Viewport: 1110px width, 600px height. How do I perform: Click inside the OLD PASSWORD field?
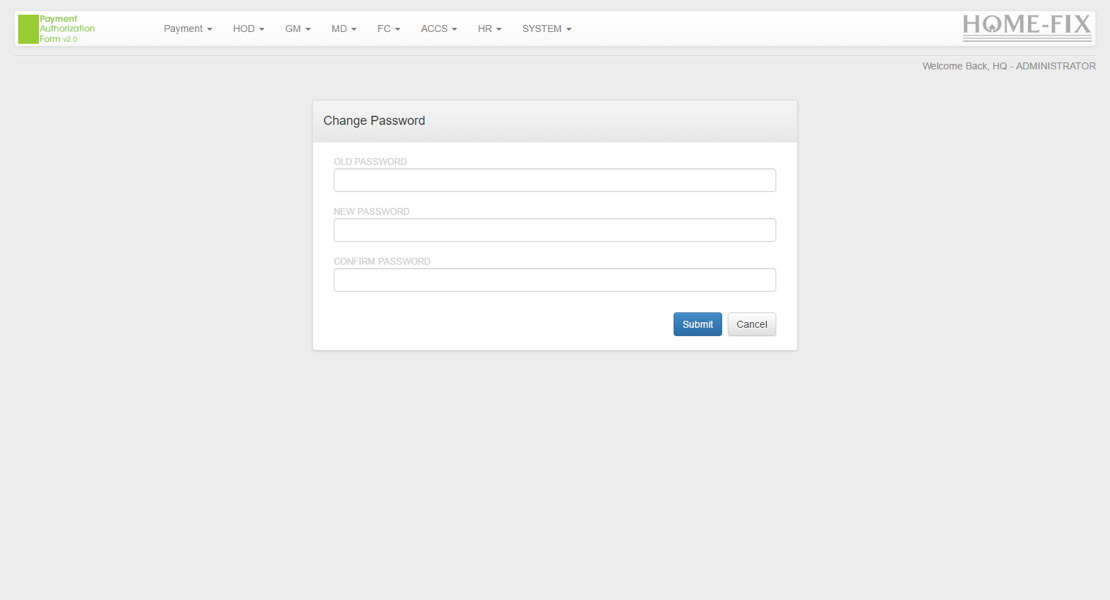pos(554,179)
